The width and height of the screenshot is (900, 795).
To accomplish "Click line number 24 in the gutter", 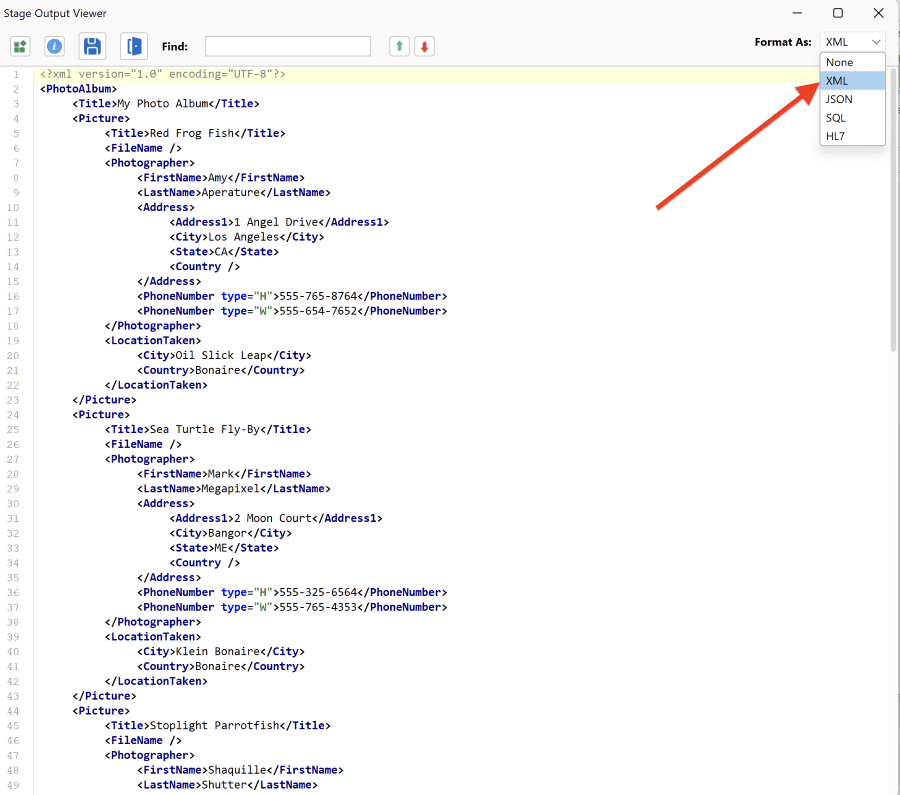I will point(13,415).
